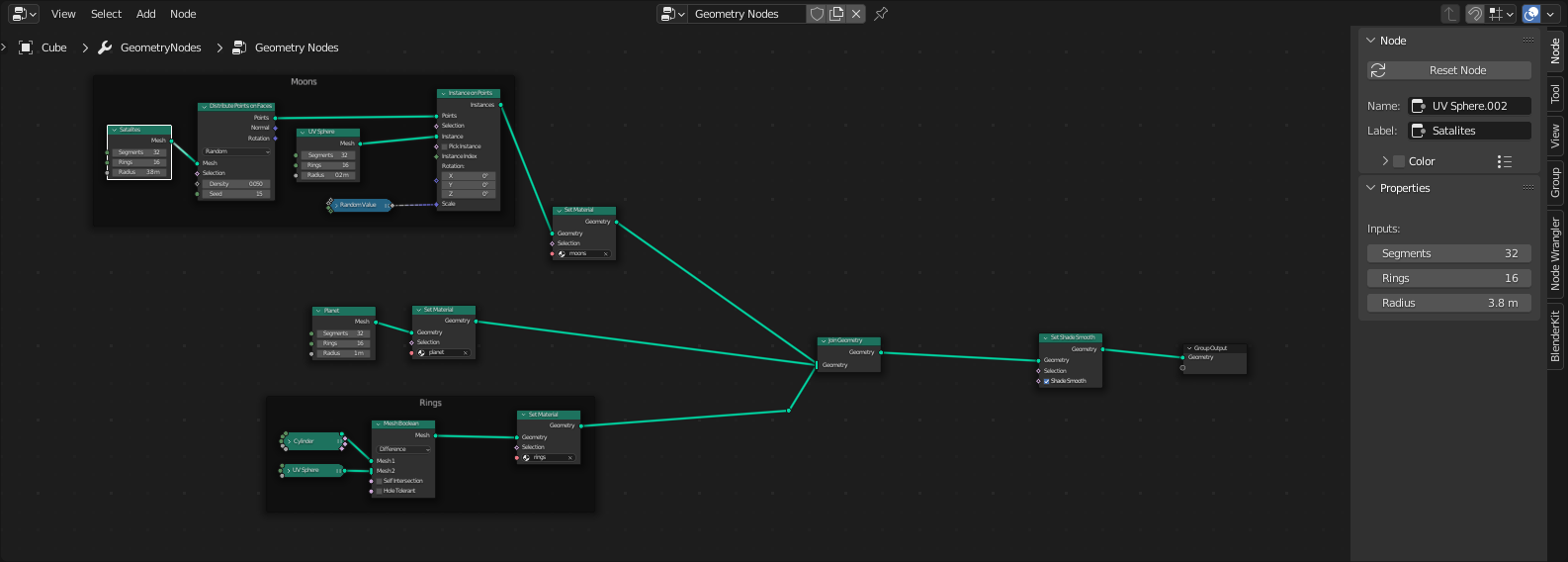Screen dimensions: 1568x562
Task: Open the snapping options dropdown
Action: coord(1502,14)
